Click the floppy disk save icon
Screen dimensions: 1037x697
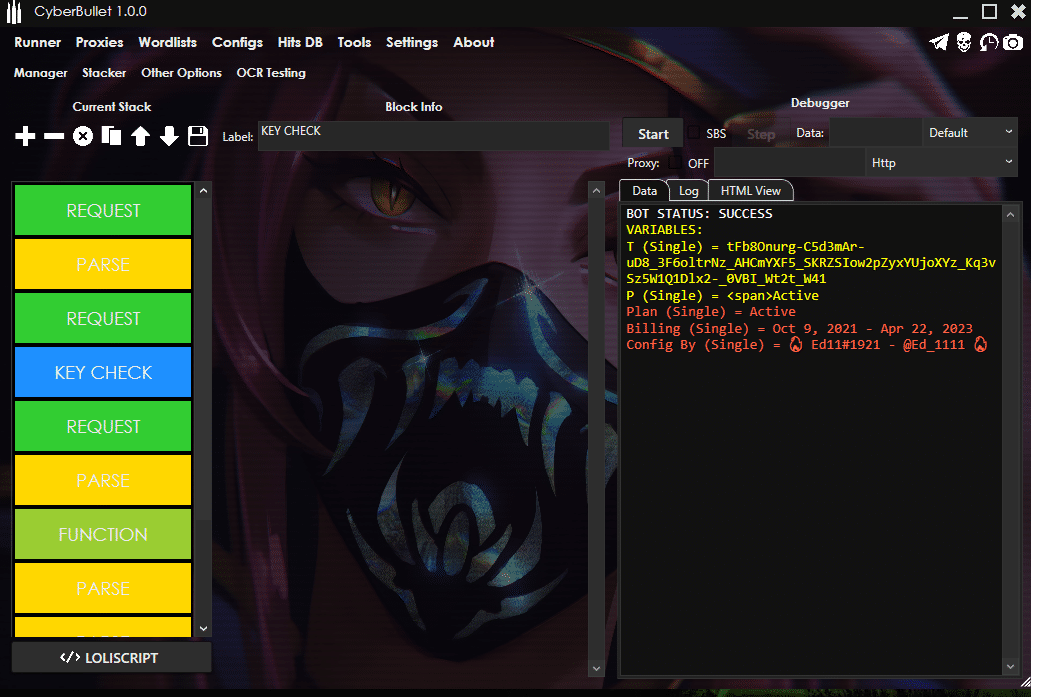pos(198,136)
